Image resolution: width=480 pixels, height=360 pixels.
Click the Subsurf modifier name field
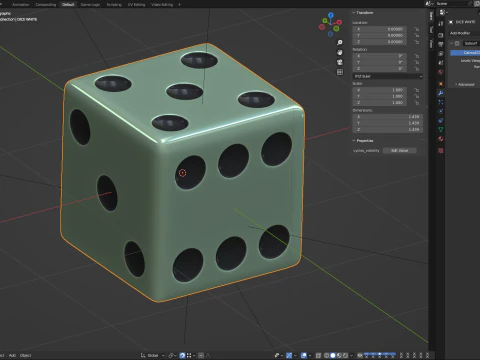click(471, 43)
